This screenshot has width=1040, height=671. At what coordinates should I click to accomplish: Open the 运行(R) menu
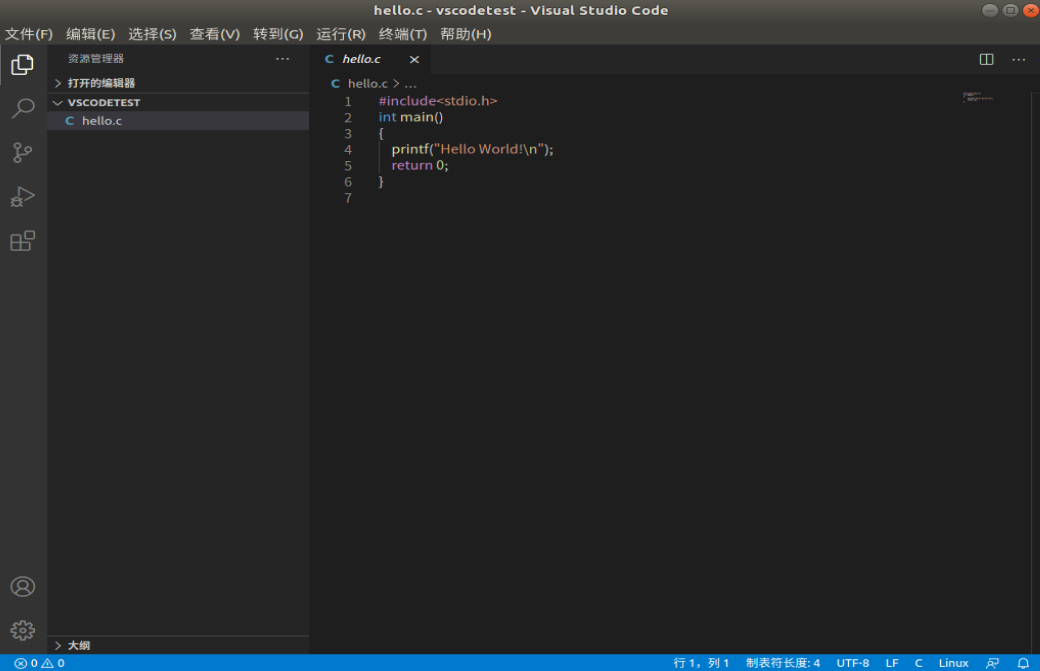tap(341, 34)
